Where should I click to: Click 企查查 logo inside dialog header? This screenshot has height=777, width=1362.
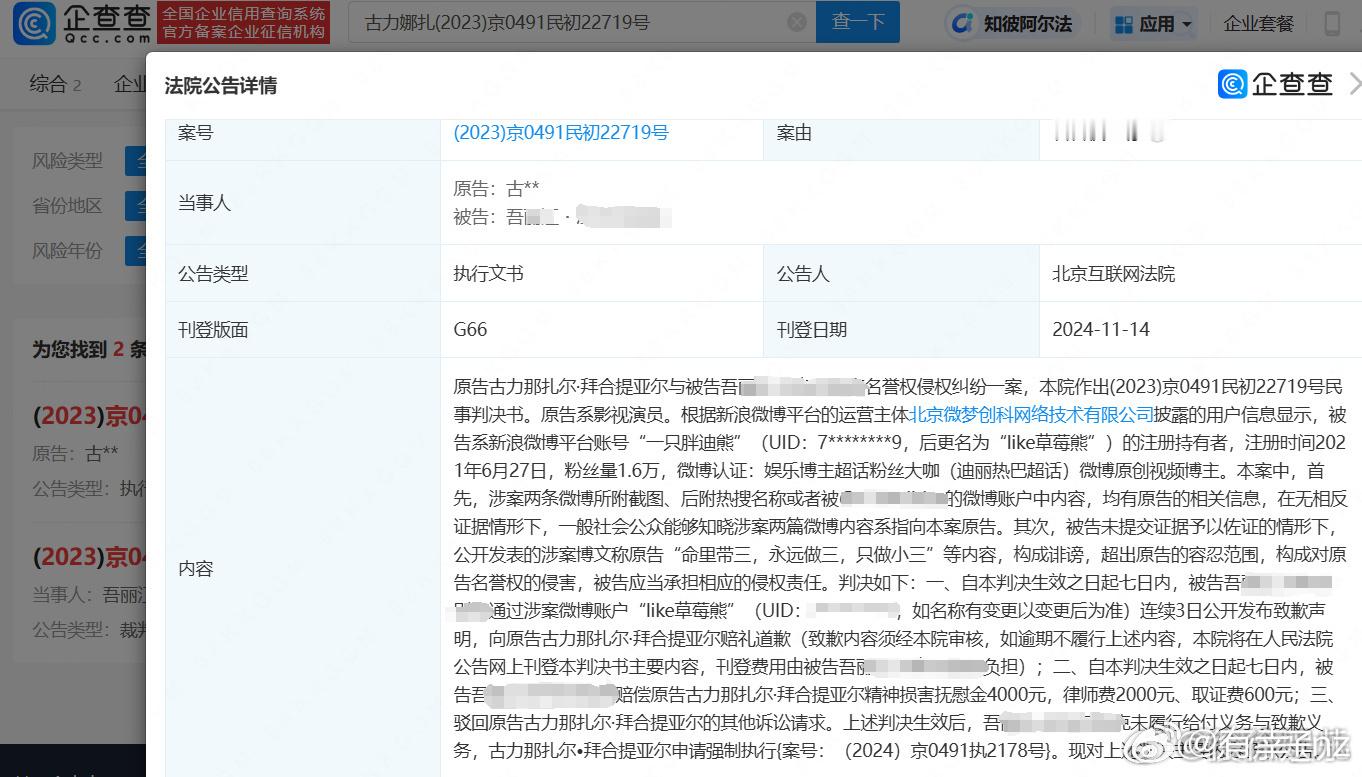(1275, 85)
